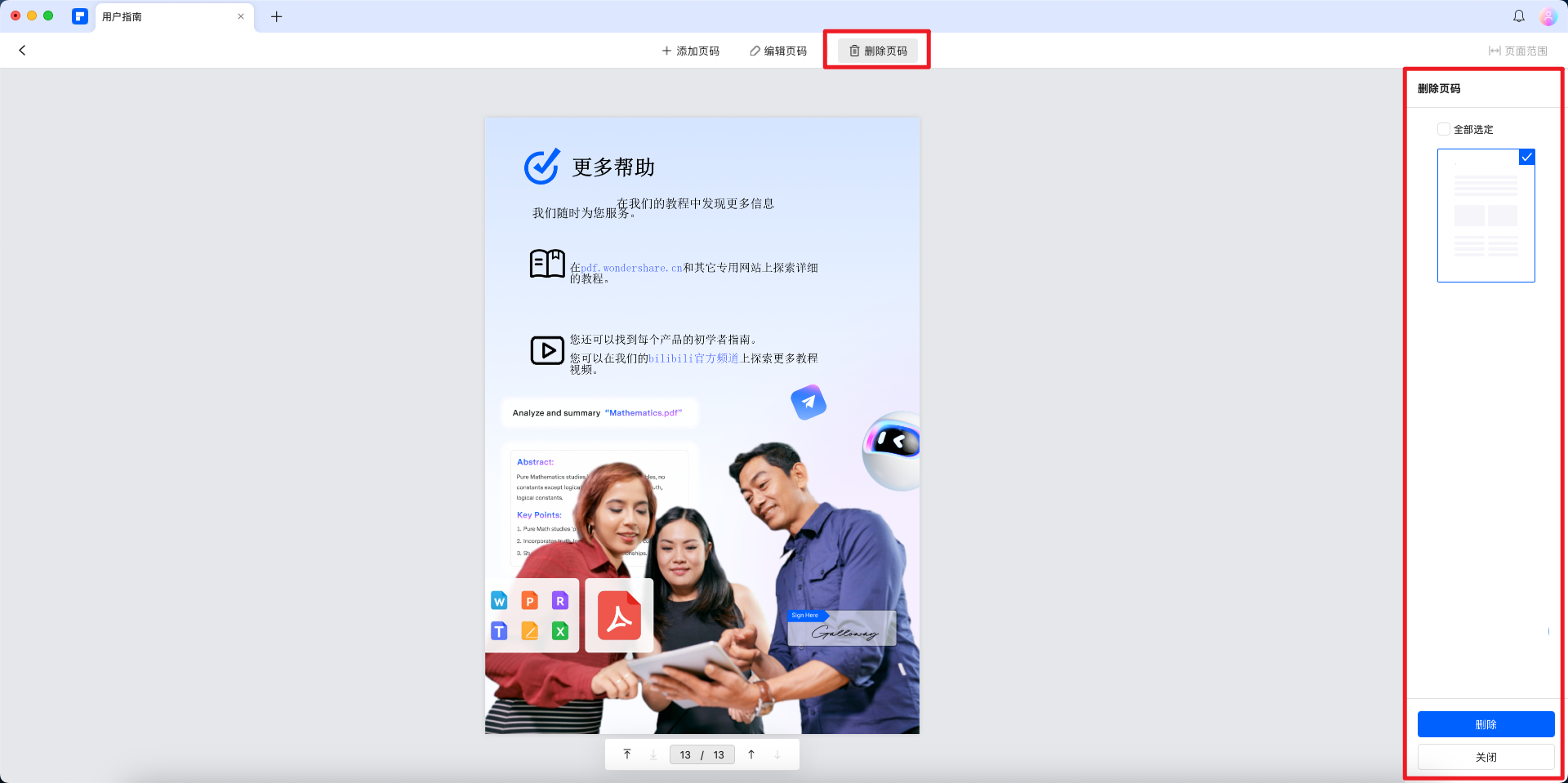Select the 编辑页码 pencil icon
The height and width of the screenshot is (783, 1568).
tap(755, 50)
